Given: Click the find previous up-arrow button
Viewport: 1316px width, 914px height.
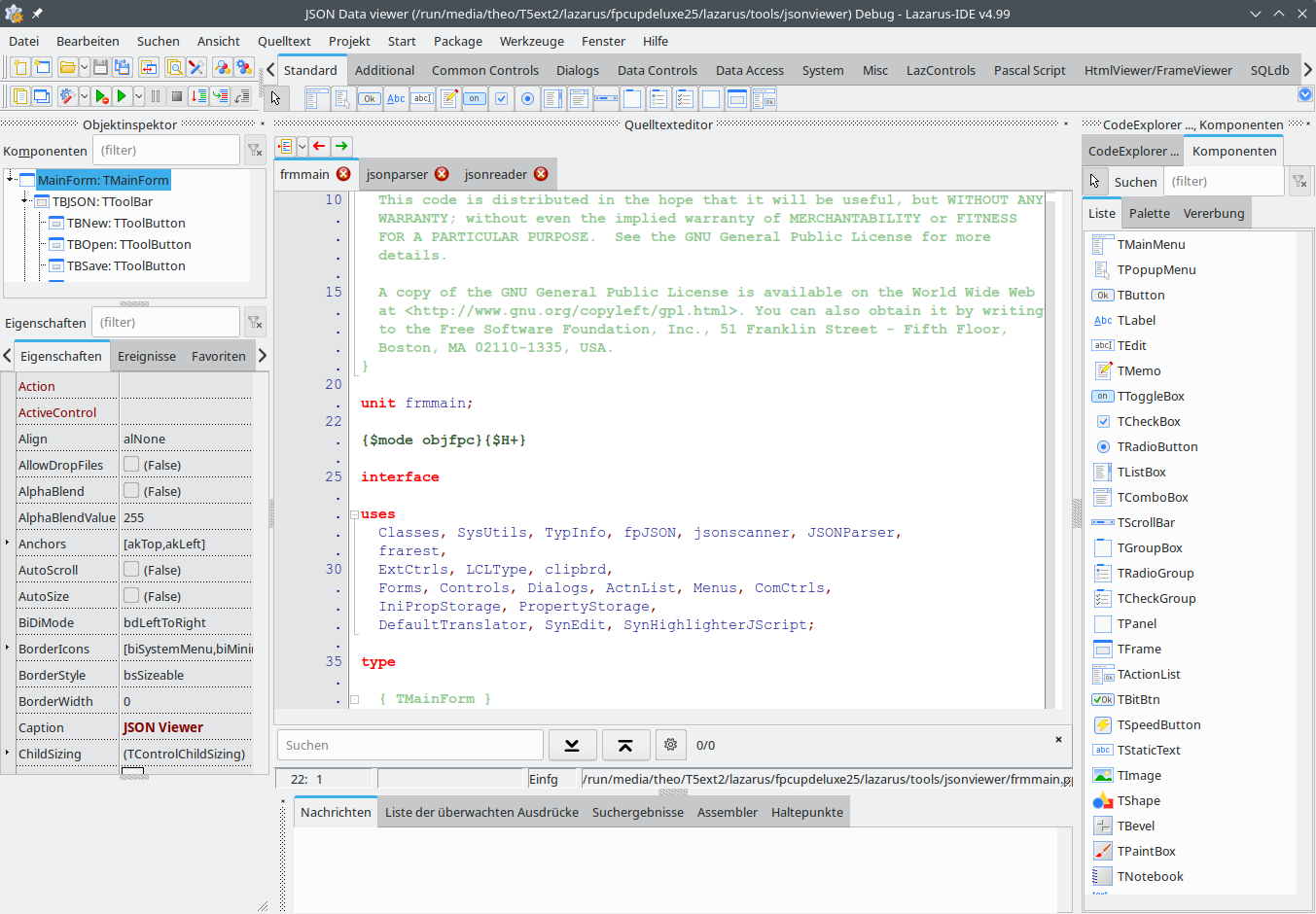Looking at the screenshot, I should (x=625, y=745).
